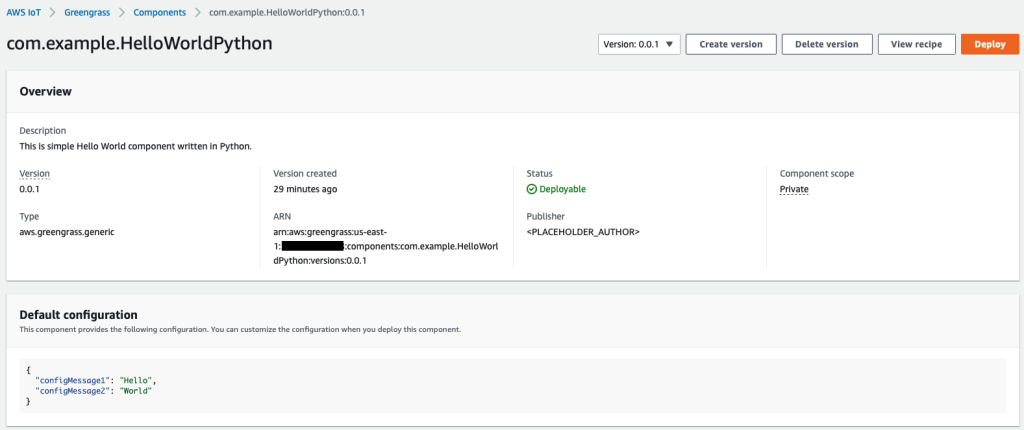Click the orange Deploy button
This screenshot has width=1024, height=430.
(x=989, y=44)
